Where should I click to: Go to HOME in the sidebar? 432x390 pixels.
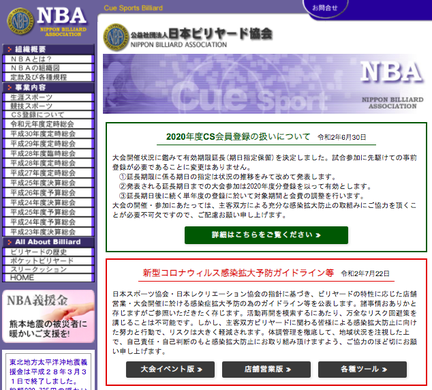[48, 278]
